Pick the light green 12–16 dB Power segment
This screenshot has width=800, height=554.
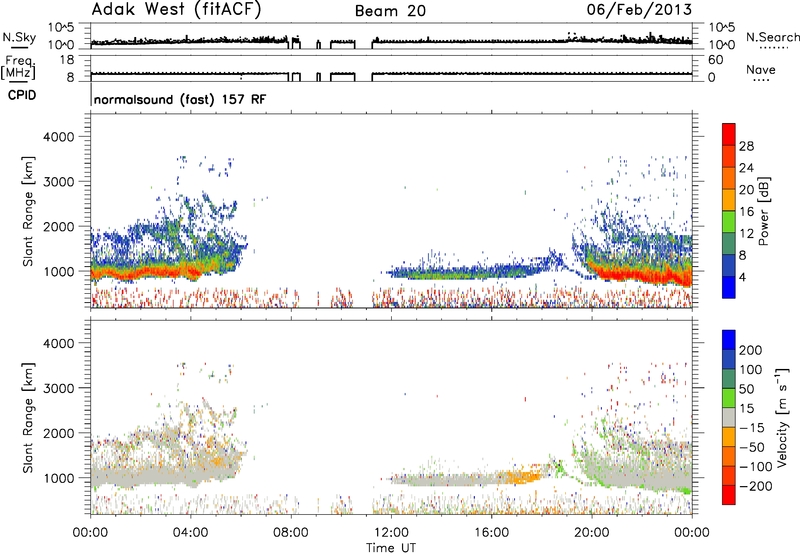point(729,222)
